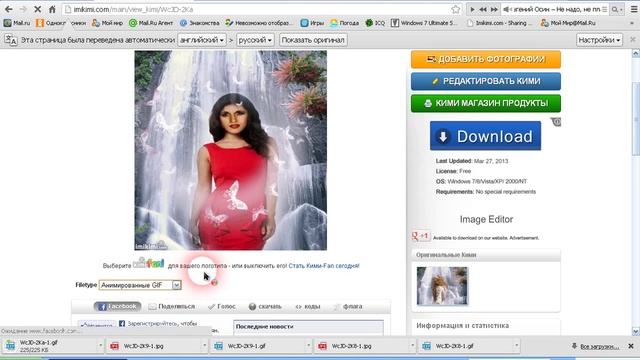Click РЕДАКТИРОВАТЬ КИМИ blue button

coord(486,81)
